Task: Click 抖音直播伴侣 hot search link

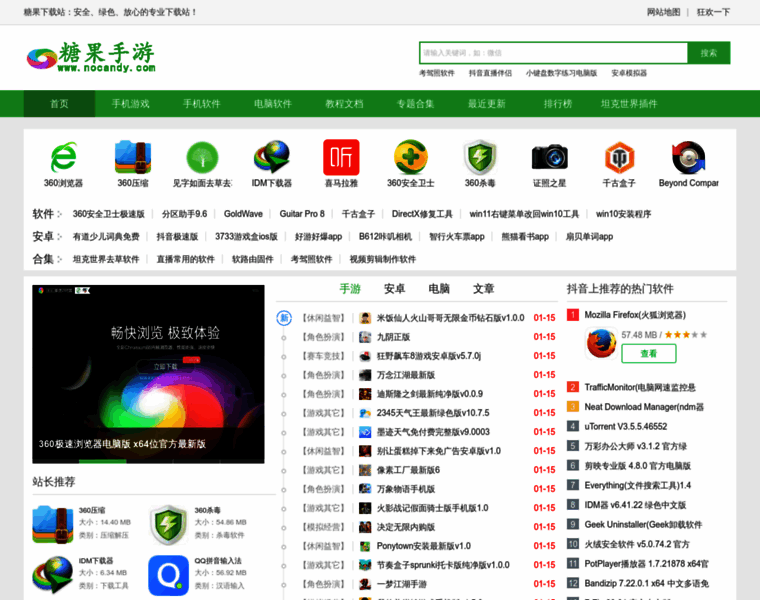Action: (490, 73)
